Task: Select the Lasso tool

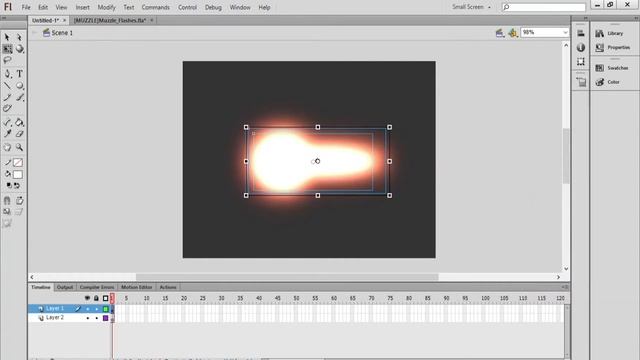Action: (x=7, y=60)
